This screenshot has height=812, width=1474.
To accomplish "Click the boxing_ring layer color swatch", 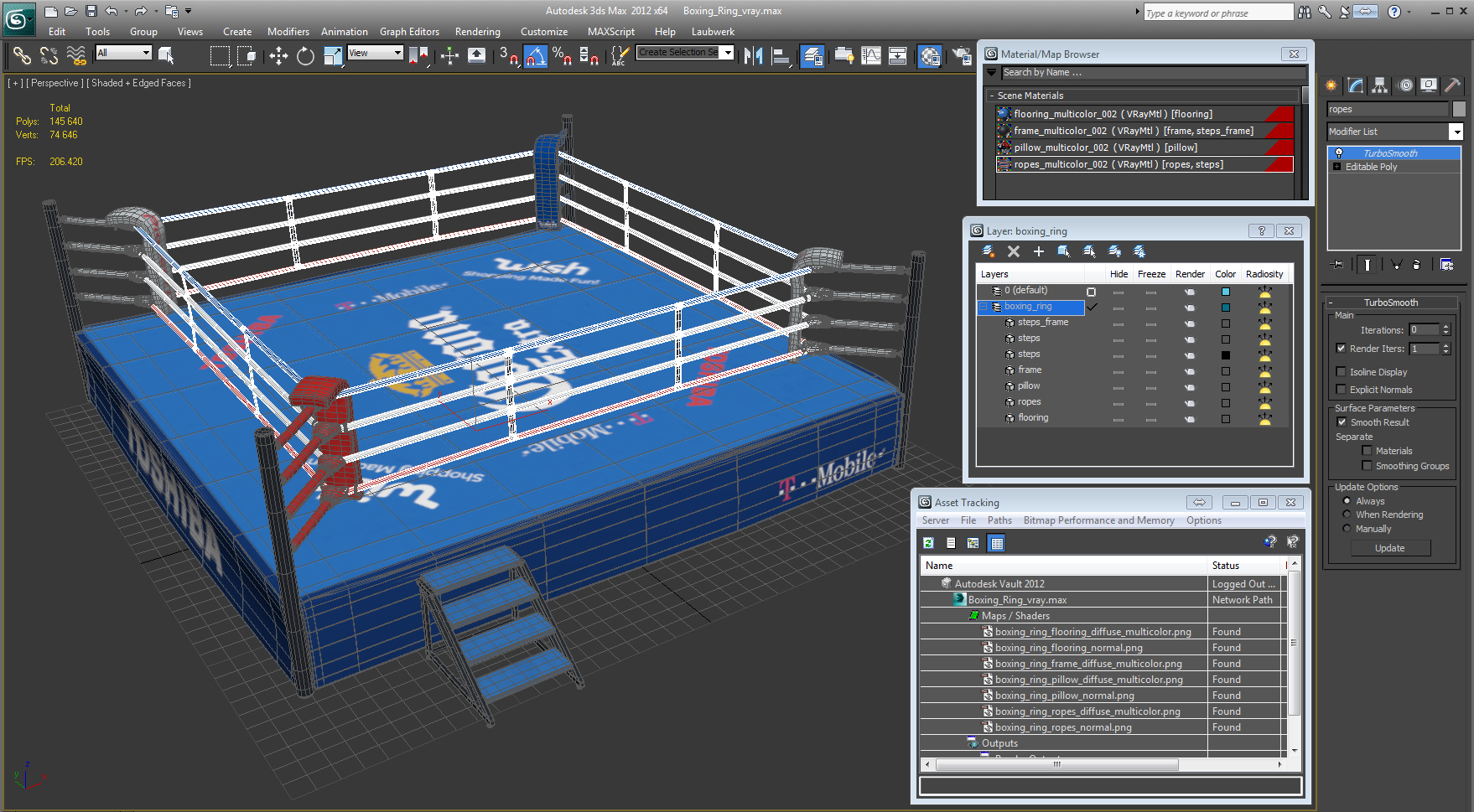I will coord(1226,308).
